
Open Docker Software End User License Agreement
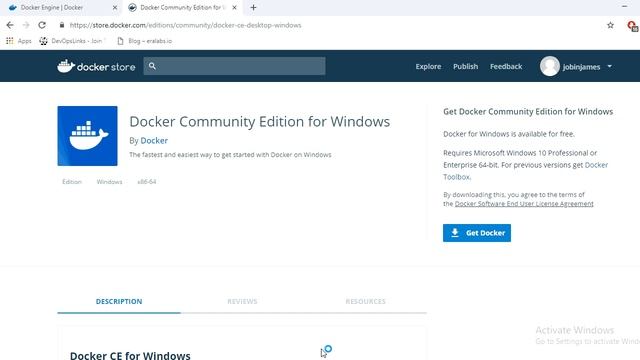tap(524, 204)
